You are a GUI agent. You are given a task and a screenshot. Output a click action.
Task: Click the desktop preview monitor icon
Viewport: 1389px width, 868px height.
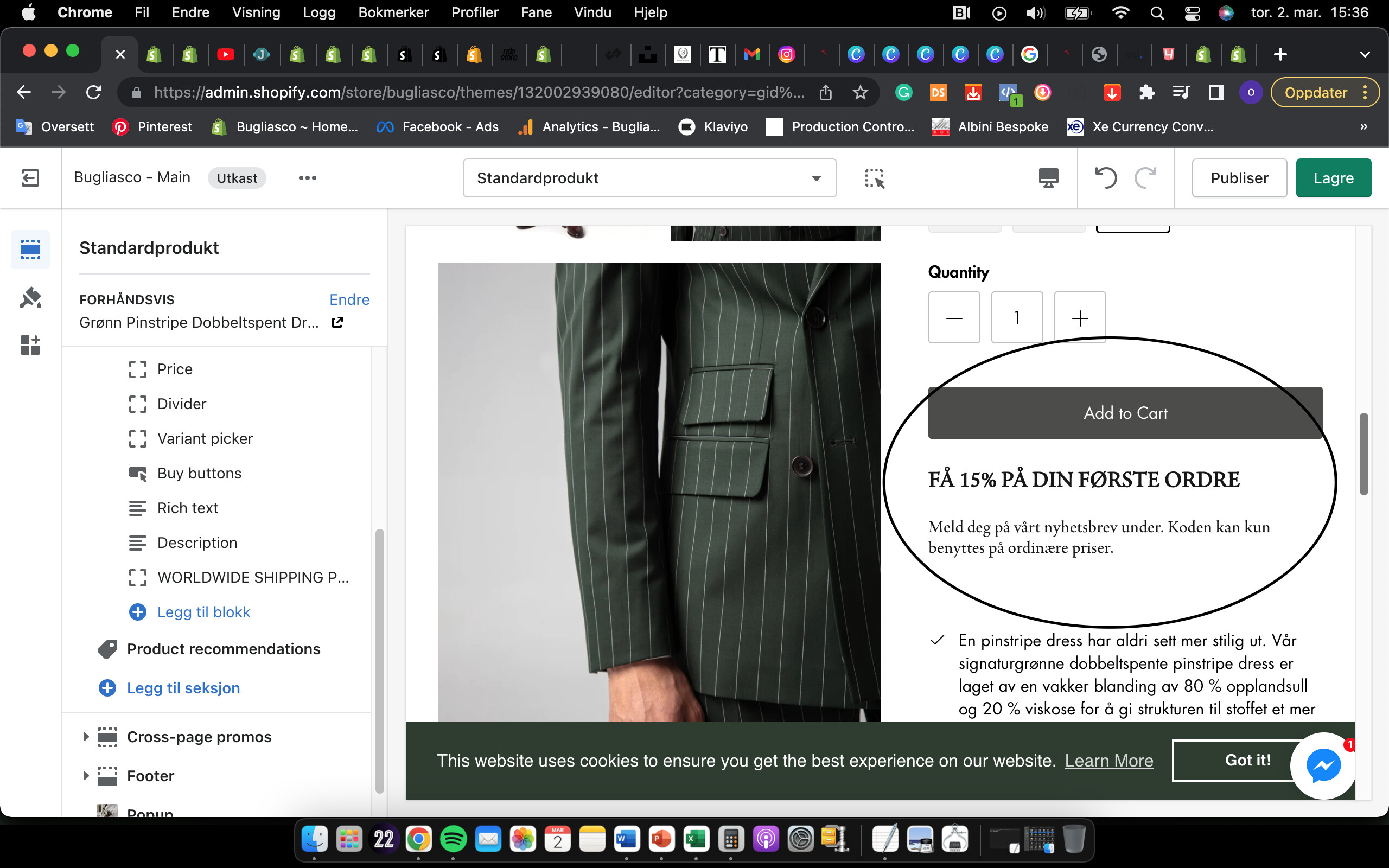tap(1048, 178)
